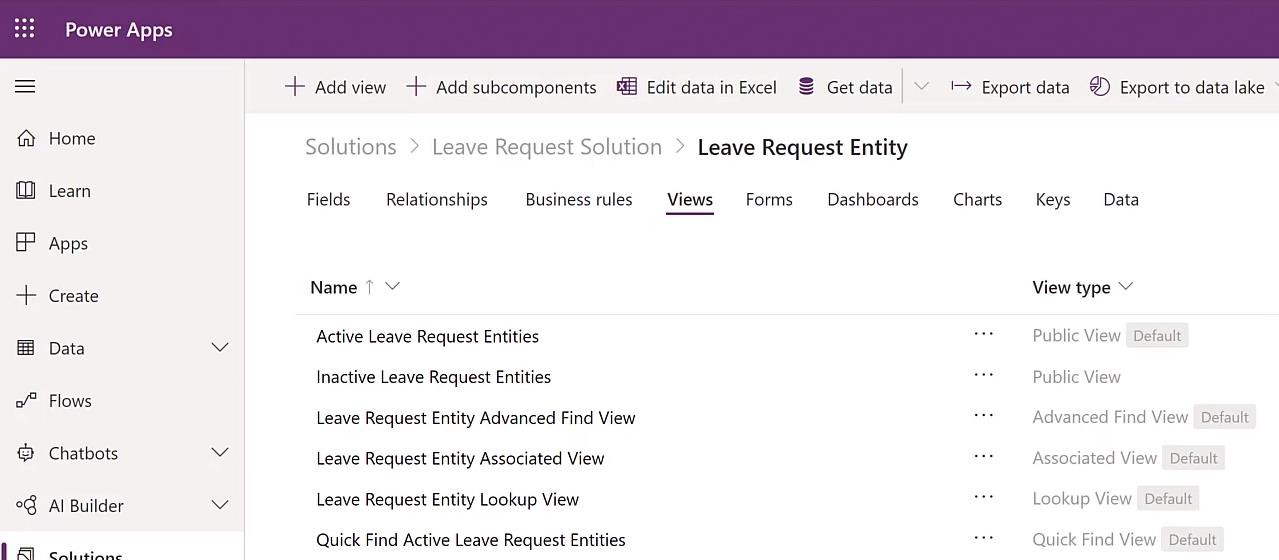Switch to the Forms tab
Image resolution: width=1279 pixels, height=560 pixels.
coord(769,200)
